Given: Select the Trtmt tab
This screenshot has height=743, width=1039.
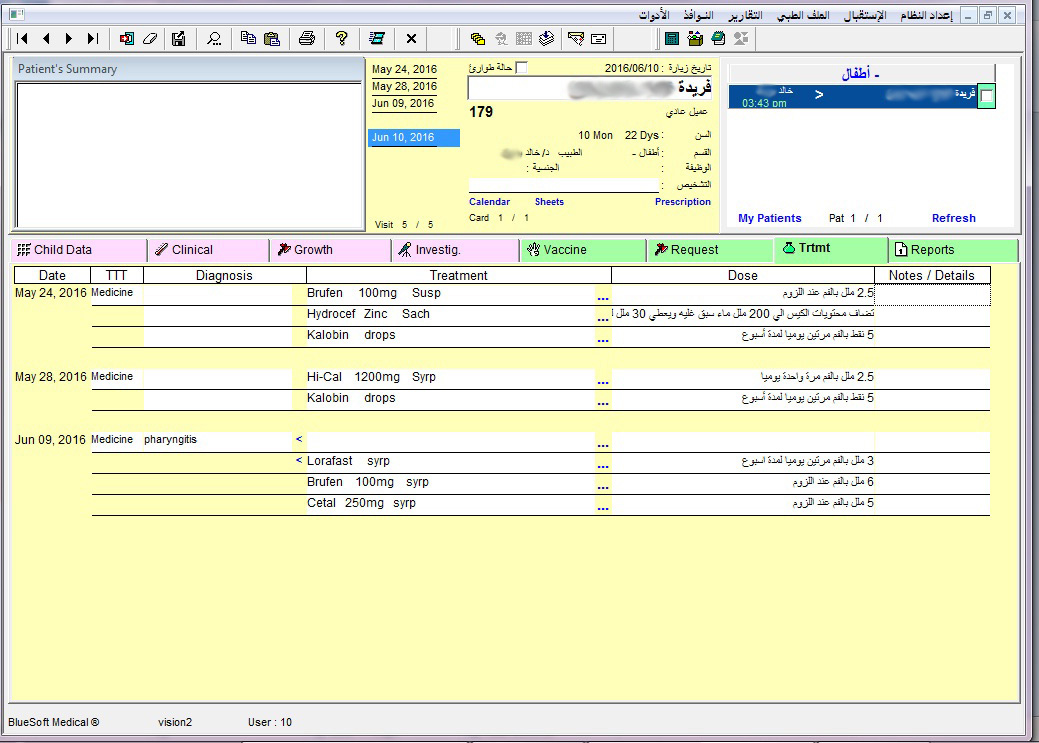Looking at the screenshot, I should coord(830,249).
